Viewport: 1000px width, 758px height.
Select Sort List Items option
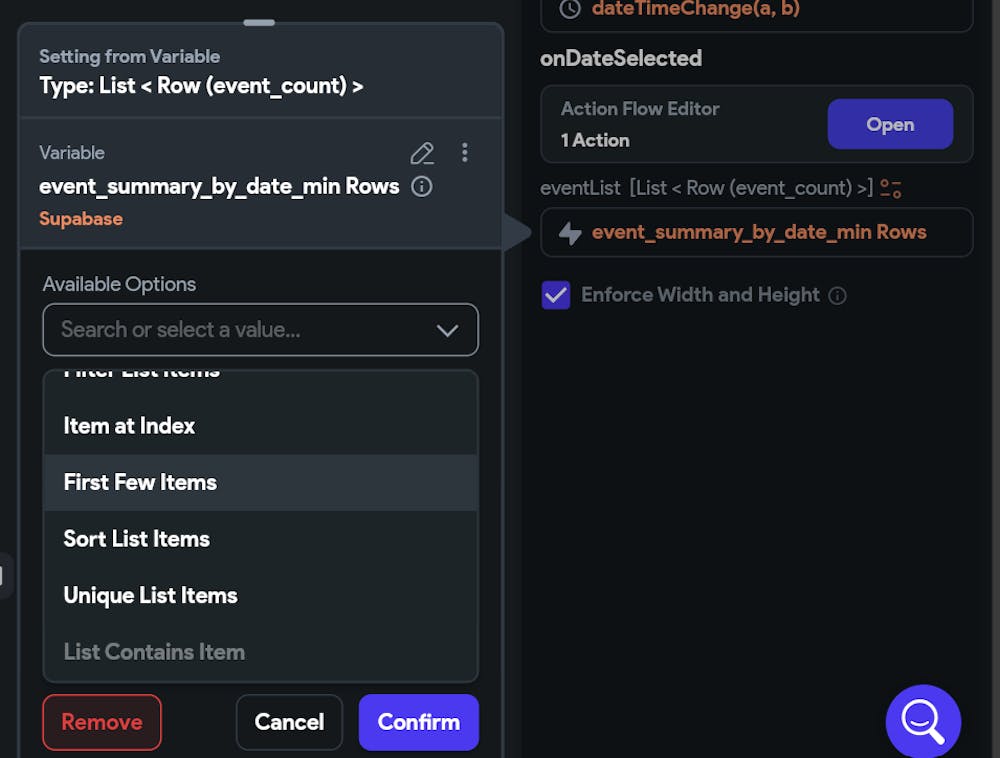tap(136, 539)
